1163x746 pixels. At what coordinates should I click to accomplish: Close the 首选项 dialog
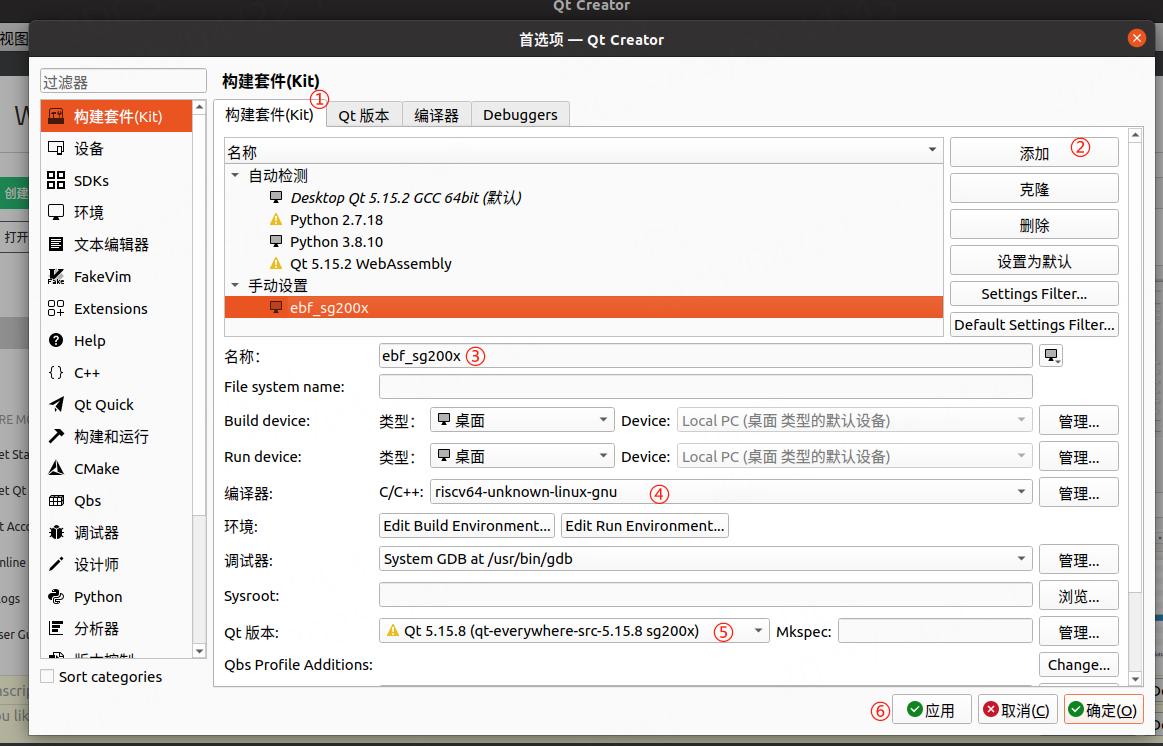point(1136,38)
